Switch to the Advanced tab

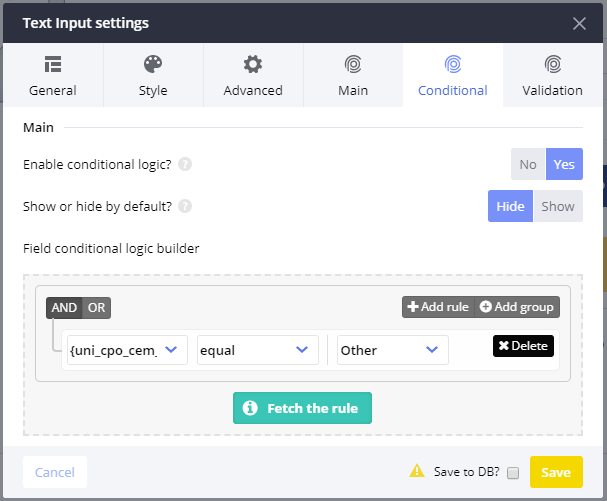point(253,75)
